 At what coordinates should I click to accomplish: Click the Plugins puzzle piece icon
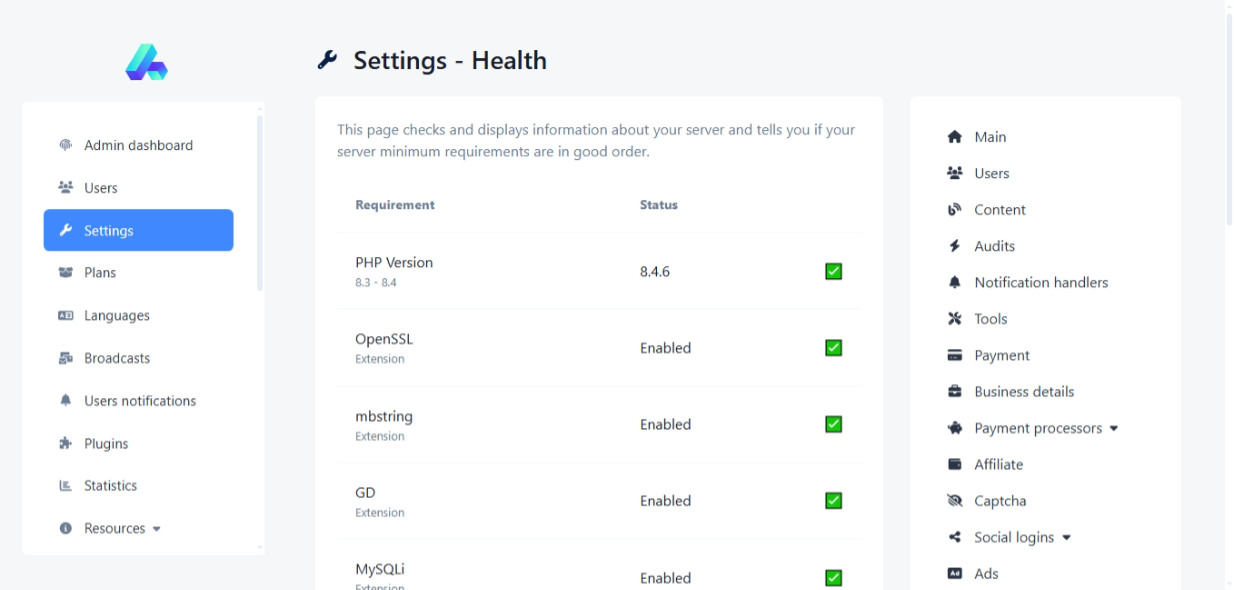coord(66,444)
